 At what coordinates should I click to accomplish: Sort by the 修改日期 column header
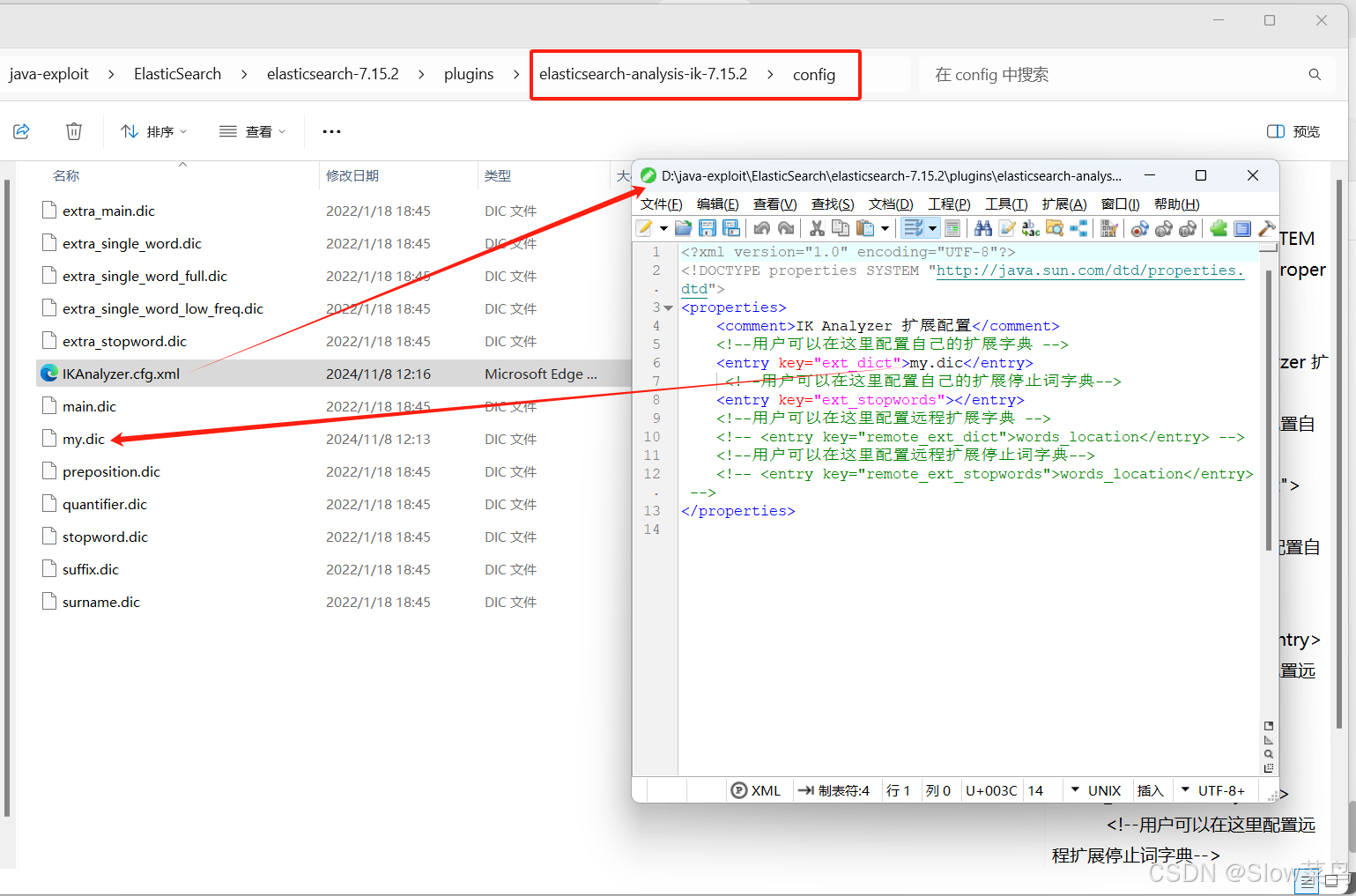tap(352, 175)
